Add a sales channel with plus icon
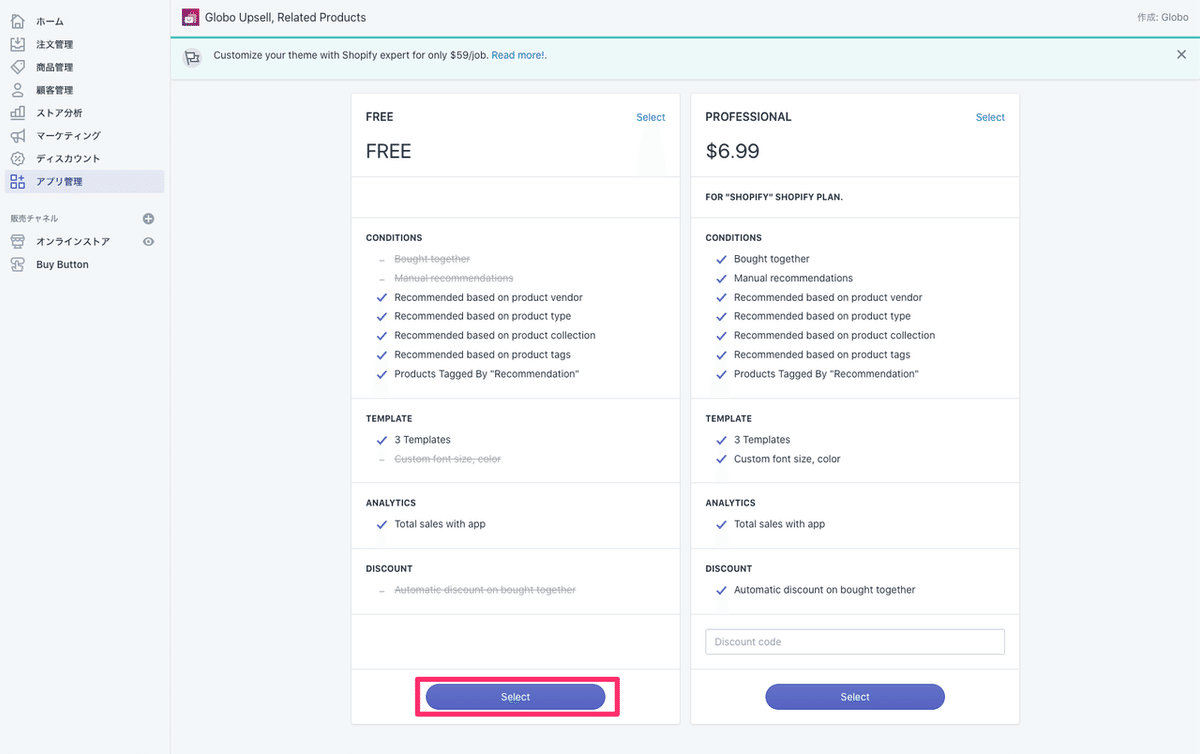This screenshot has width=1200, height=754. click(149, 219)
